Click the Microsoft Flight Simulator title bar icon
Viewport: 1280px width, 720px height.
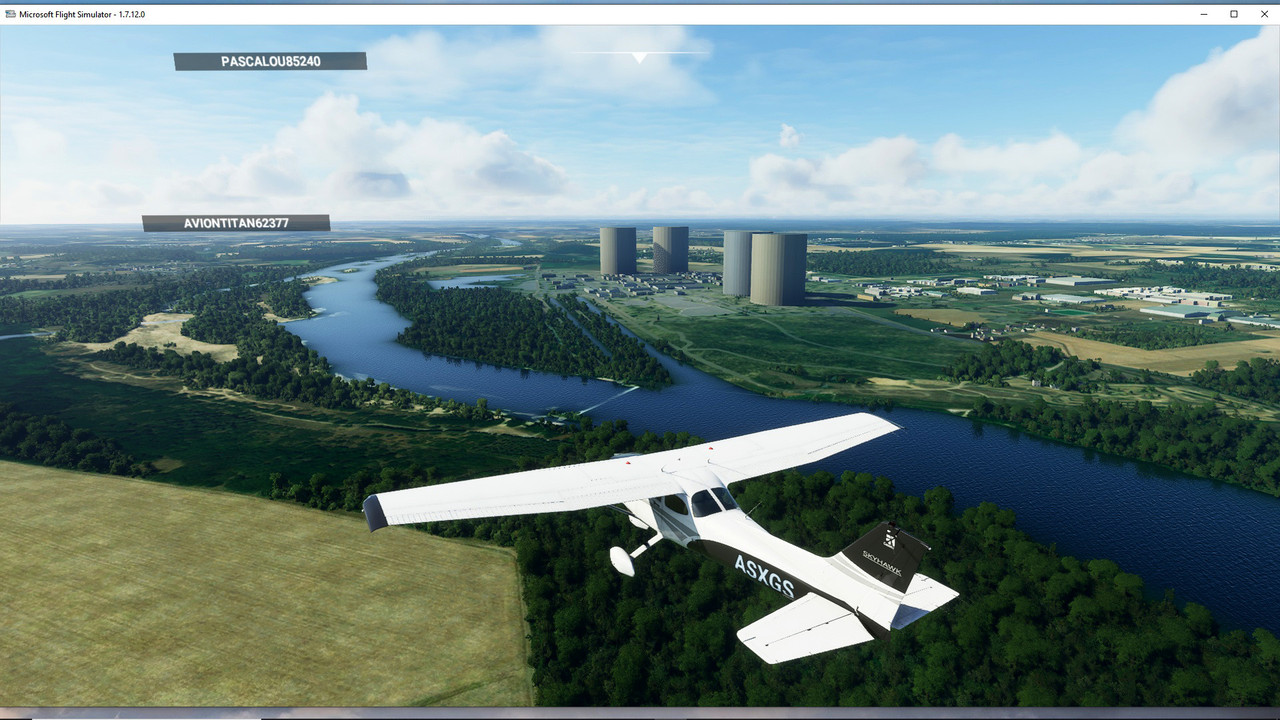point(10,14)
